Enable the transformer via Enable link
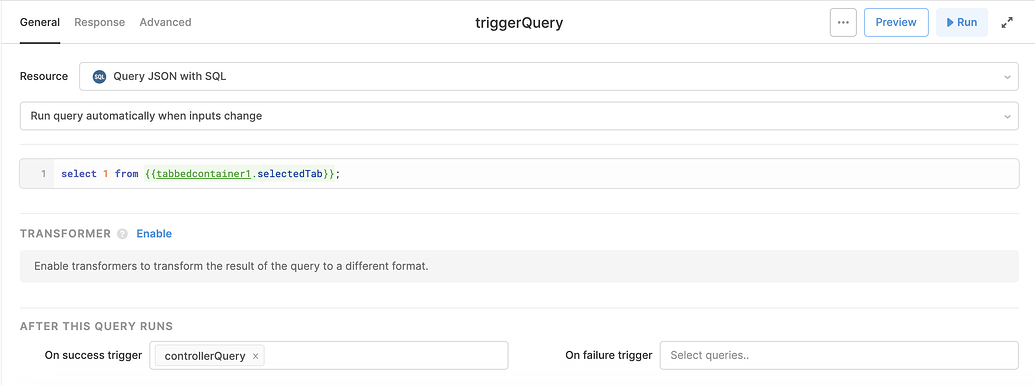This screenshot has width=1035, height=385. click(154, 234)
